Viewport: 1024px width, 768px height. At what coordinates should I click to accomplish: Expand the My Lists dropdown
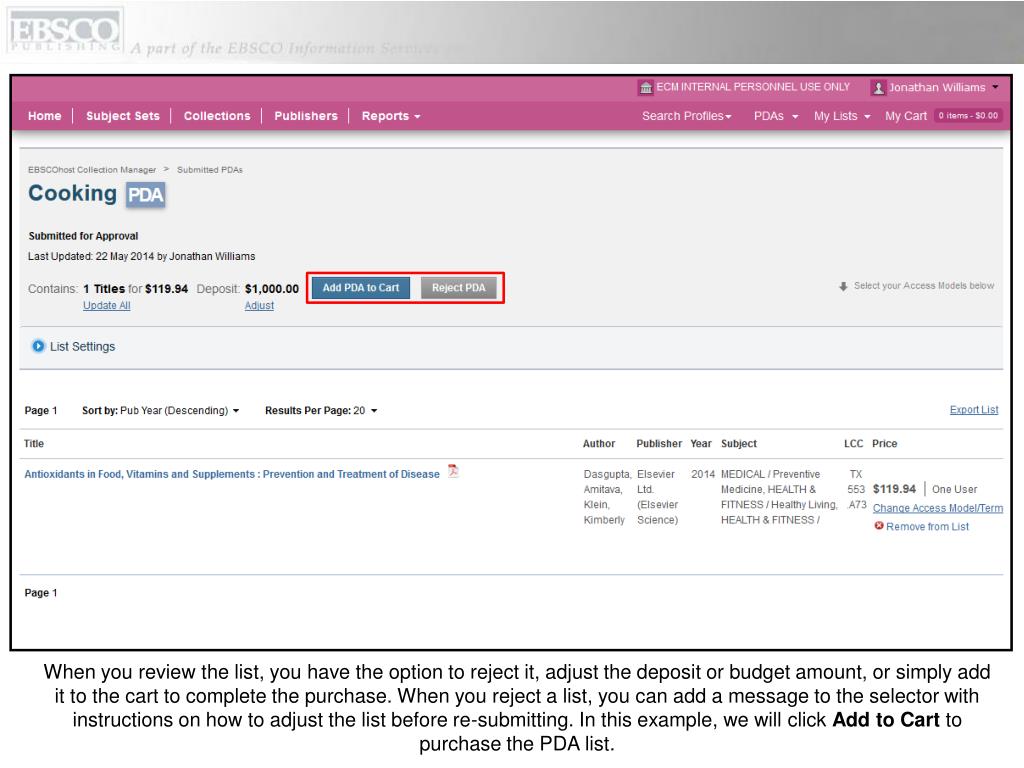click(842, 116)
